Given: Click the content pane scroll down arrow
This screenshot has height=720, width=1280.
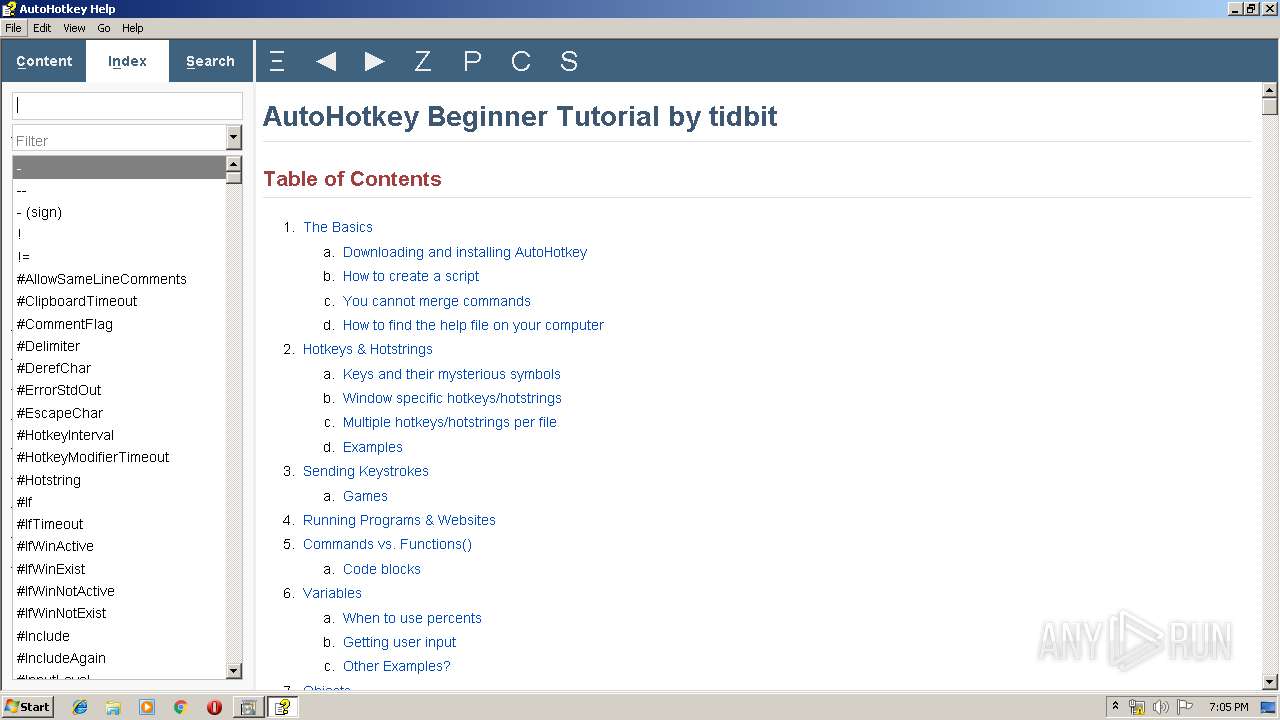Looking at the screenshot, I should point(1270,681).
